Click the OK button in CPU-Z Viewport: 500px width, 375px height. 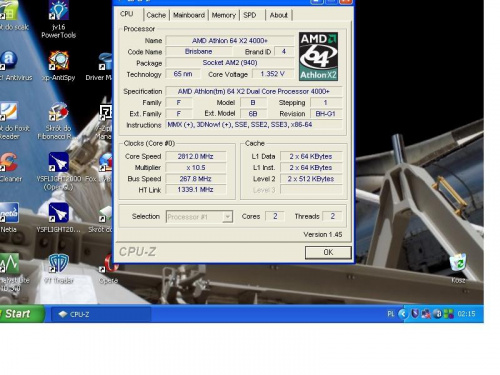coord(328,252)
